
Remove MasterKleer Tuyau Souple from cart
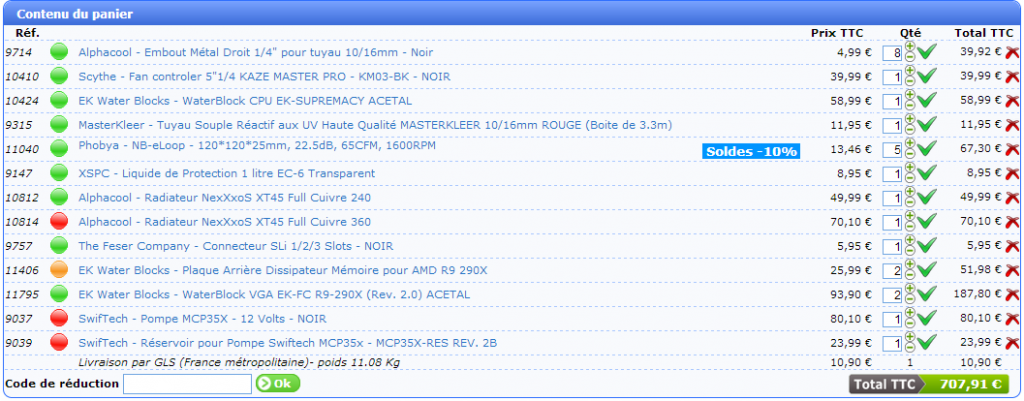[1012, 125]
